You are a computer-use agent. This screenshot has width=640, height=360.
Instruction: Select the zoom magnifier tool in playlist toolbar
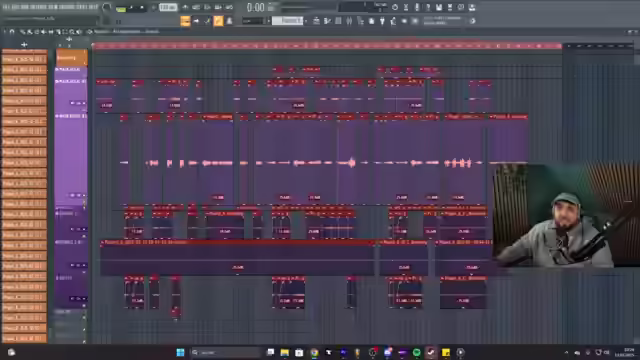pyautogui.click(x=72, y=31)
